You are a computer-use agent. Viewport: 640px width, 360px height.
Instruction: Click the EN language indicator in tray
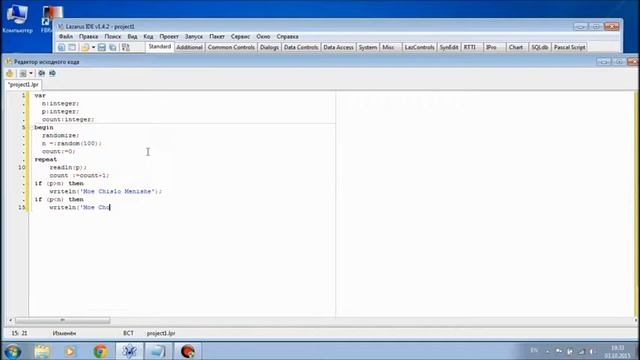coord(534,350)
